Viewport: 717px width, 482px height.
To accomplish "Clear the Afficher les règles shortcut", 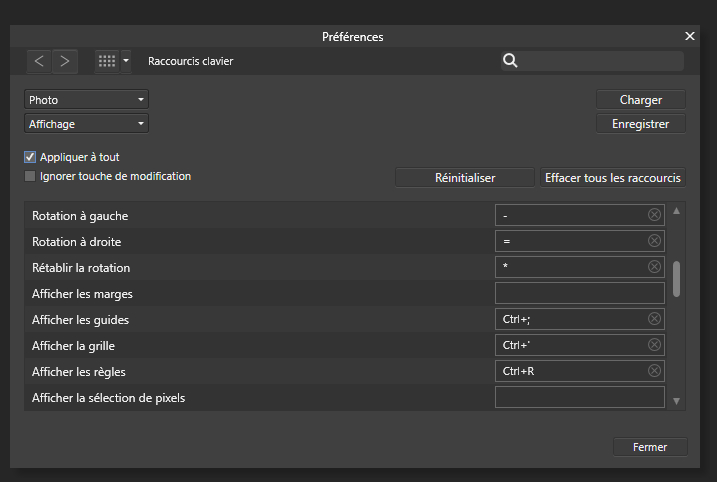I will [x=654, y=371].
